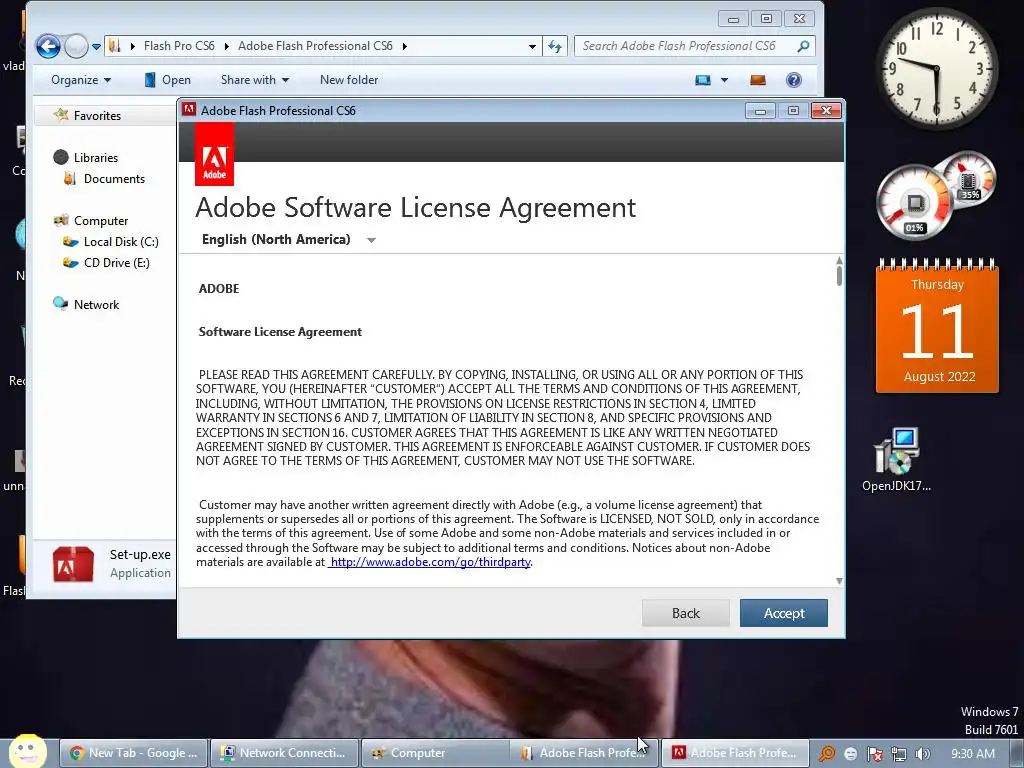1024x768 pixels.
Task: Click the breadcrumb arrow after Adobe Flash Professional CS6
Action: [x=404, y=46]
